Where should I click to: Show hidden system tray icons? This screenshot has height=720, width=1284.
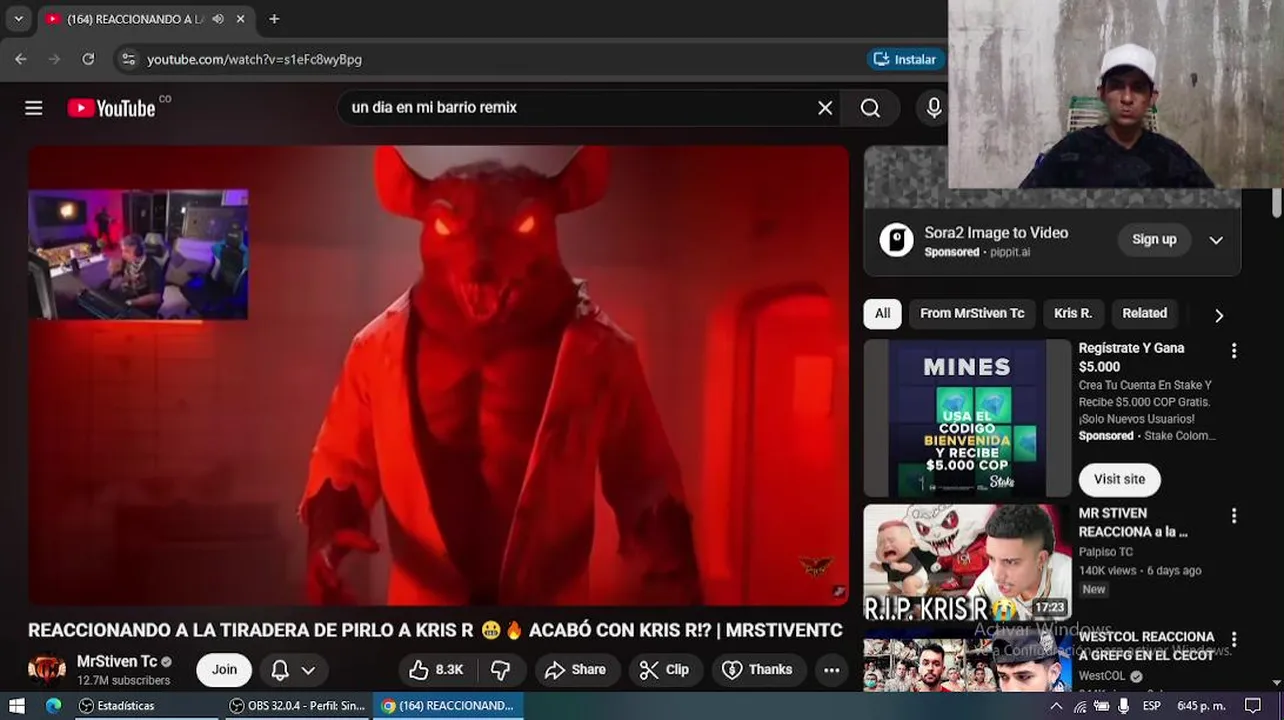pos(1056,706)
